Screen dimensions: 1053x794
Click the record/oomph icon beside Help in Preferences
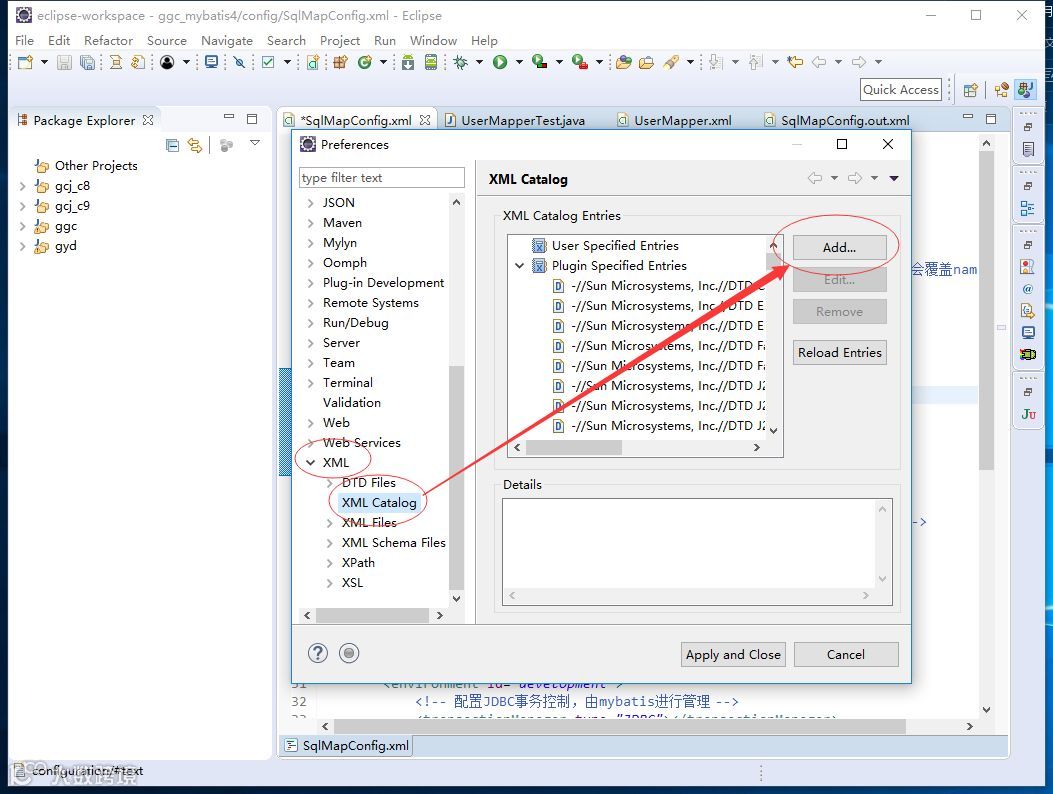(349, 653)
